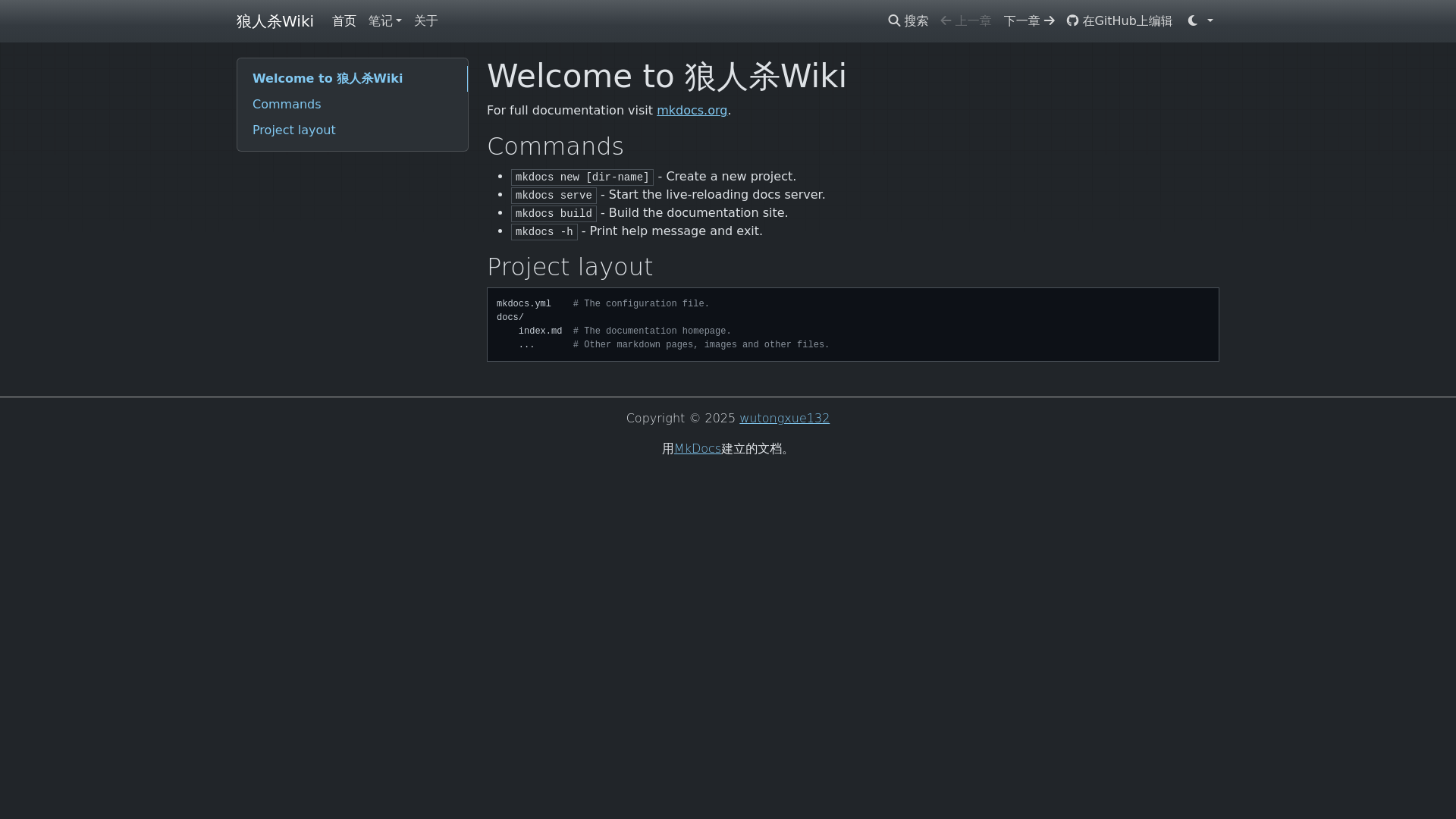Viewport: 1456px width, 819px height.
Task: Click '# The configuration file.' comment
Action: coord(642,304)
